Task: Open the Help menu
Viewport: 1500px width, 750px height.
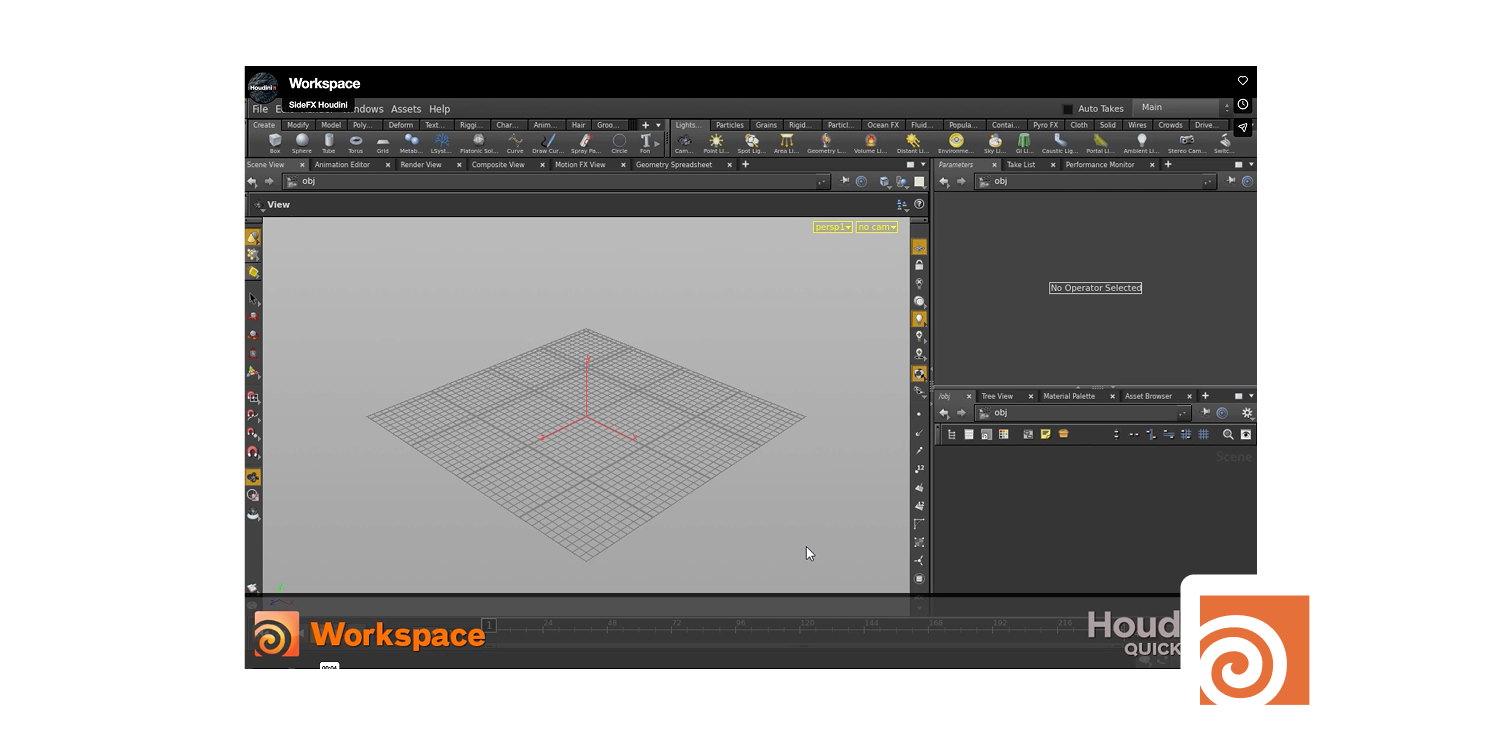Action: click(440, 109)
